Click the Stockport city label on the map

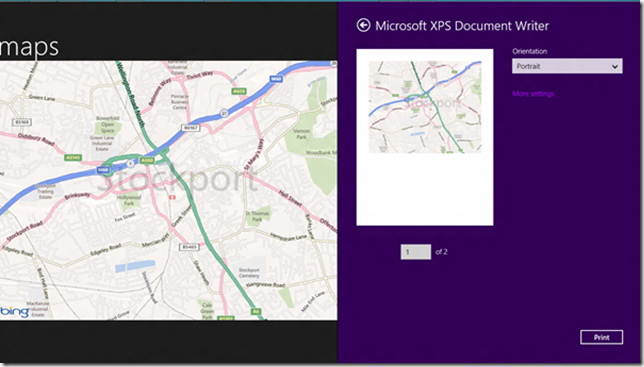(177, 179)
